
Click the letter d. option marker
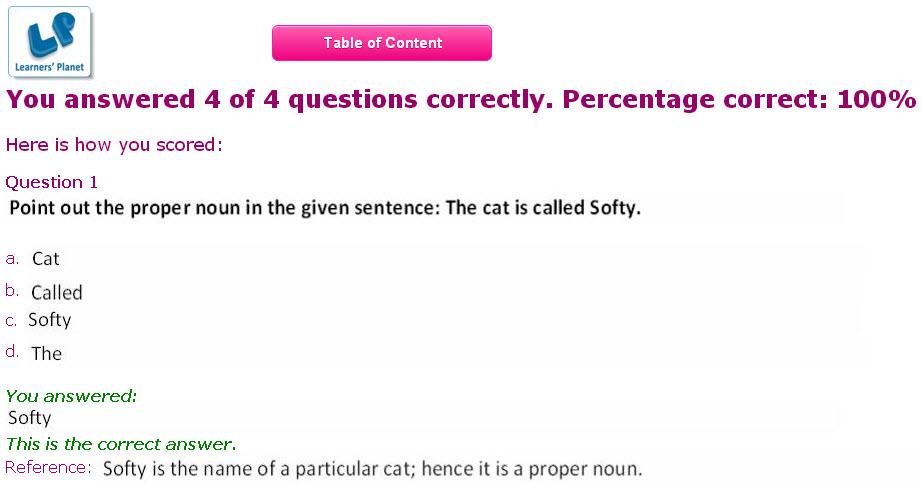(x=12, y=351)
